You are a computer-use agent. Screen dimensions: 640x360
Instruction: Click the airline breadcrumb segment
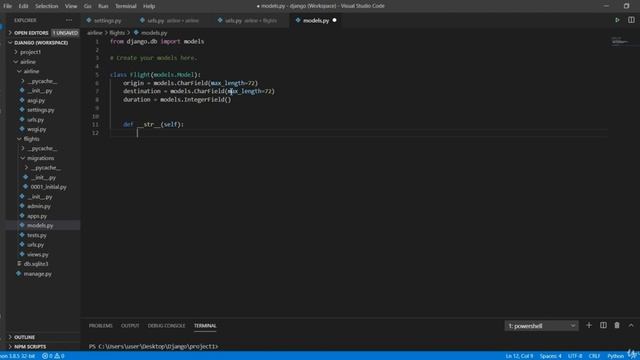(x=95, y=33)
